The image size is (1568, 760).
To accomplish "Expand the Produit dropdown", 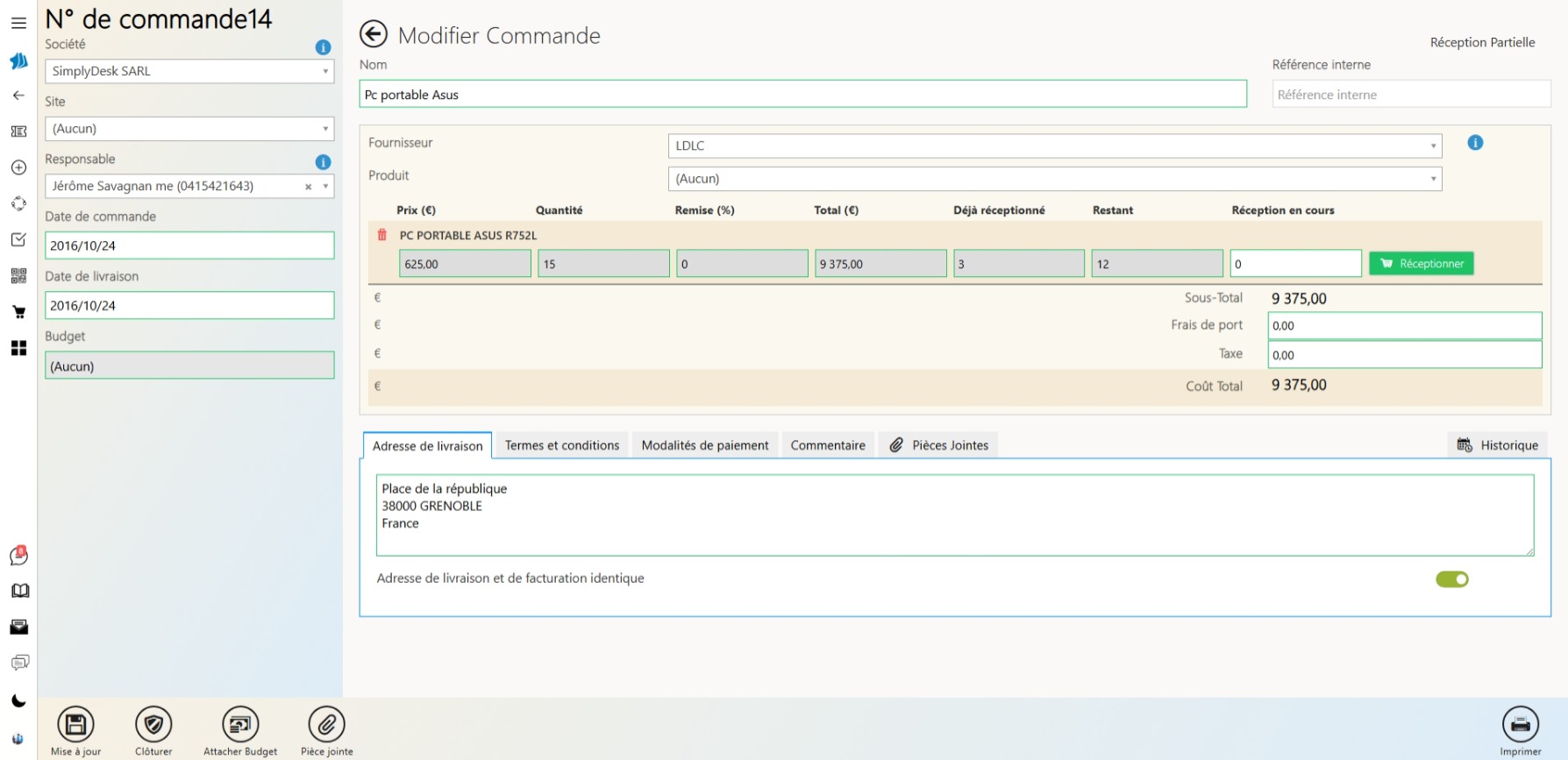I will point(1433,179).
